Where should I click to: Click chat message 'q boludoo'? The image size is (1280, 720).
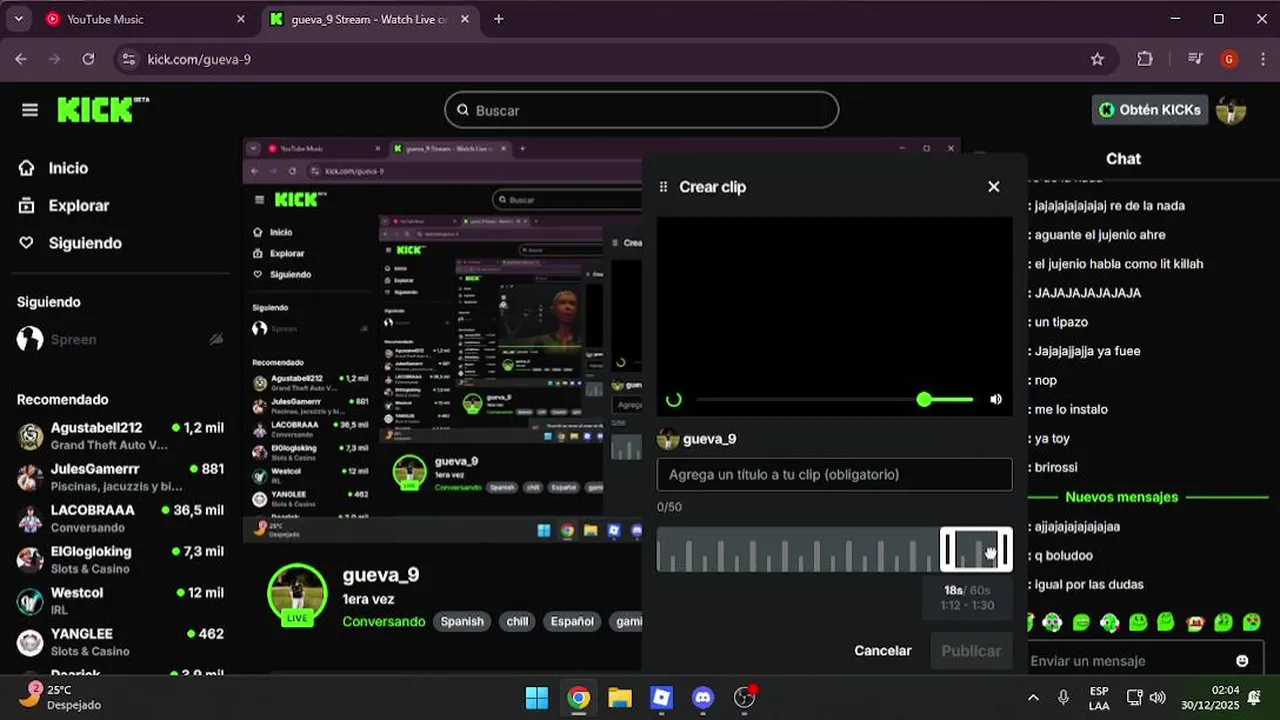(x=1063, y=555)
